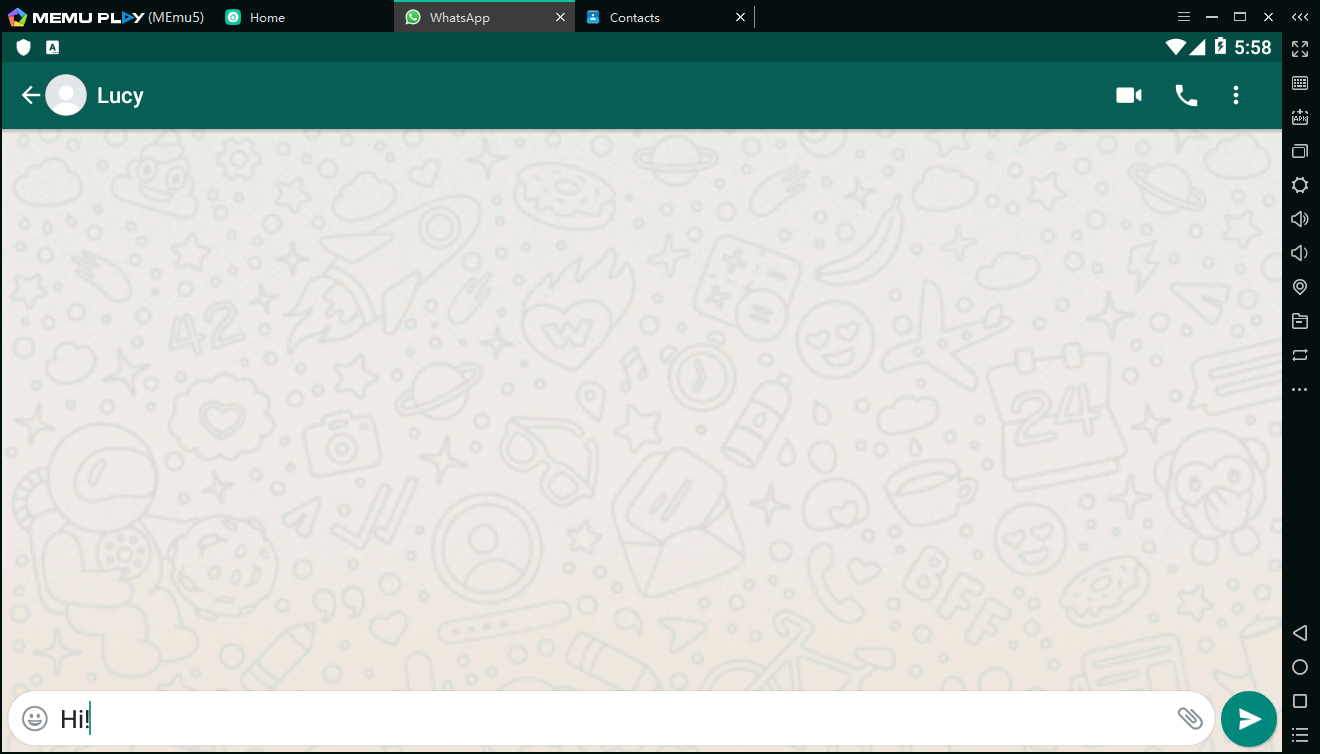Install an APK via the sidebar icon
The image size is (1320, 754).
point(1300,117)
